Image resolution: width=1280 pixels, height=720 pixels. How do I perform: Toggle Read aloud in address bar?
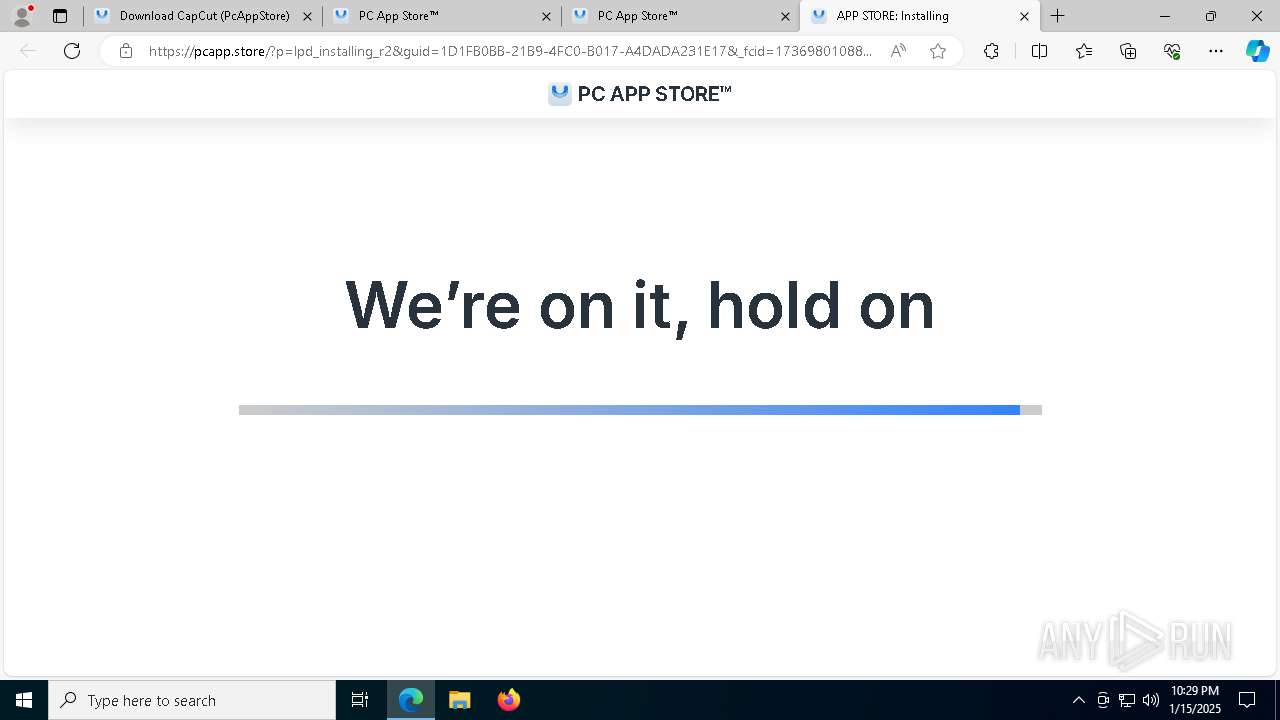click(x=898, y=51)
